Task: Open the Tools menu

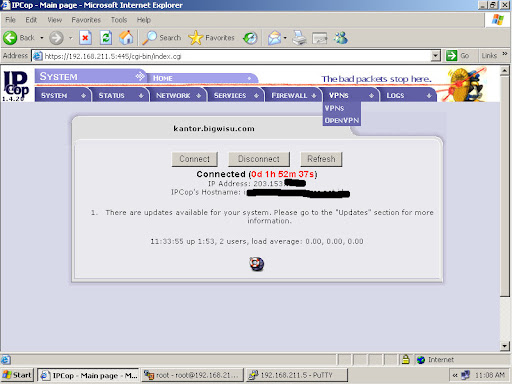Action: point(119,20)
